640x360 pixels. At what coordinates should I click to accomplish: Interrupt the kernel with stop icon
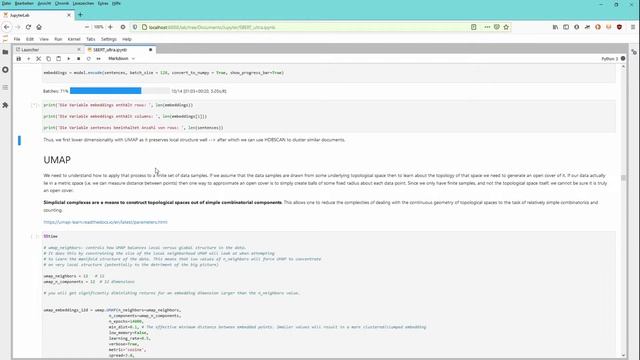point(78,59)
